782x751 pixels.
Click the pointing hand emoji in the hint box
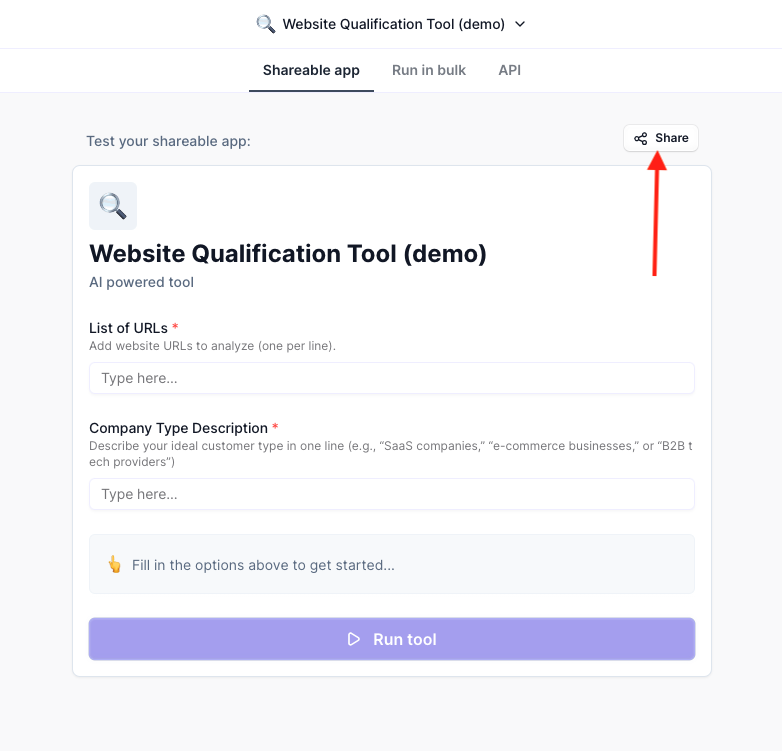(114, 565)
